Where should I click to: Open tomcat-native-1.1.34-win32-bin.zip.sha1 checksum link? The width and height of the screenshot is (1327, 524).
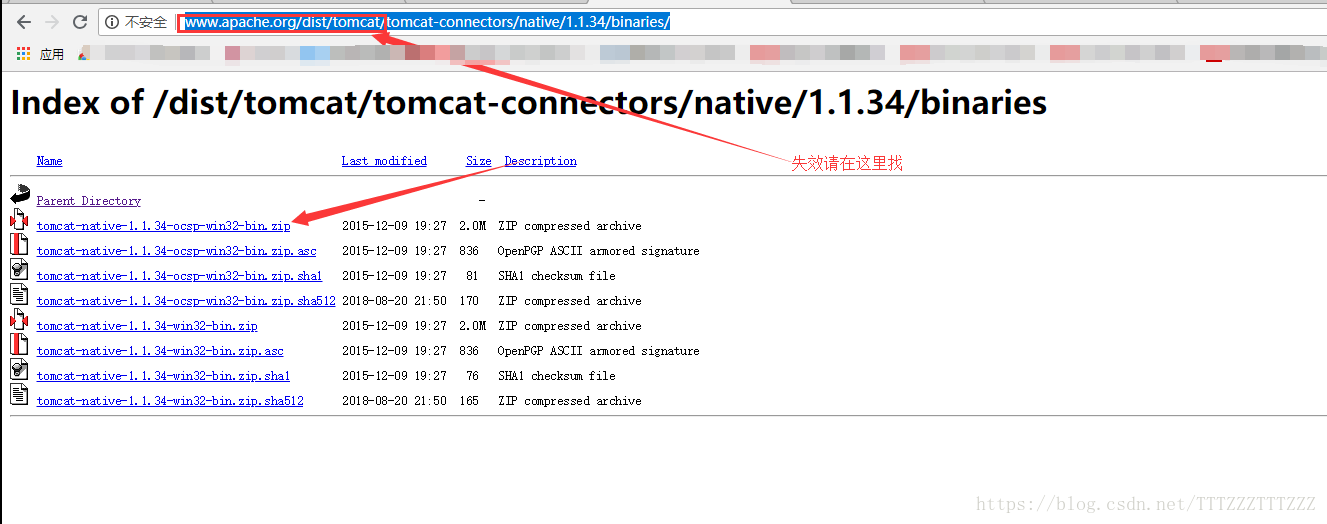(x=163, y=376)
